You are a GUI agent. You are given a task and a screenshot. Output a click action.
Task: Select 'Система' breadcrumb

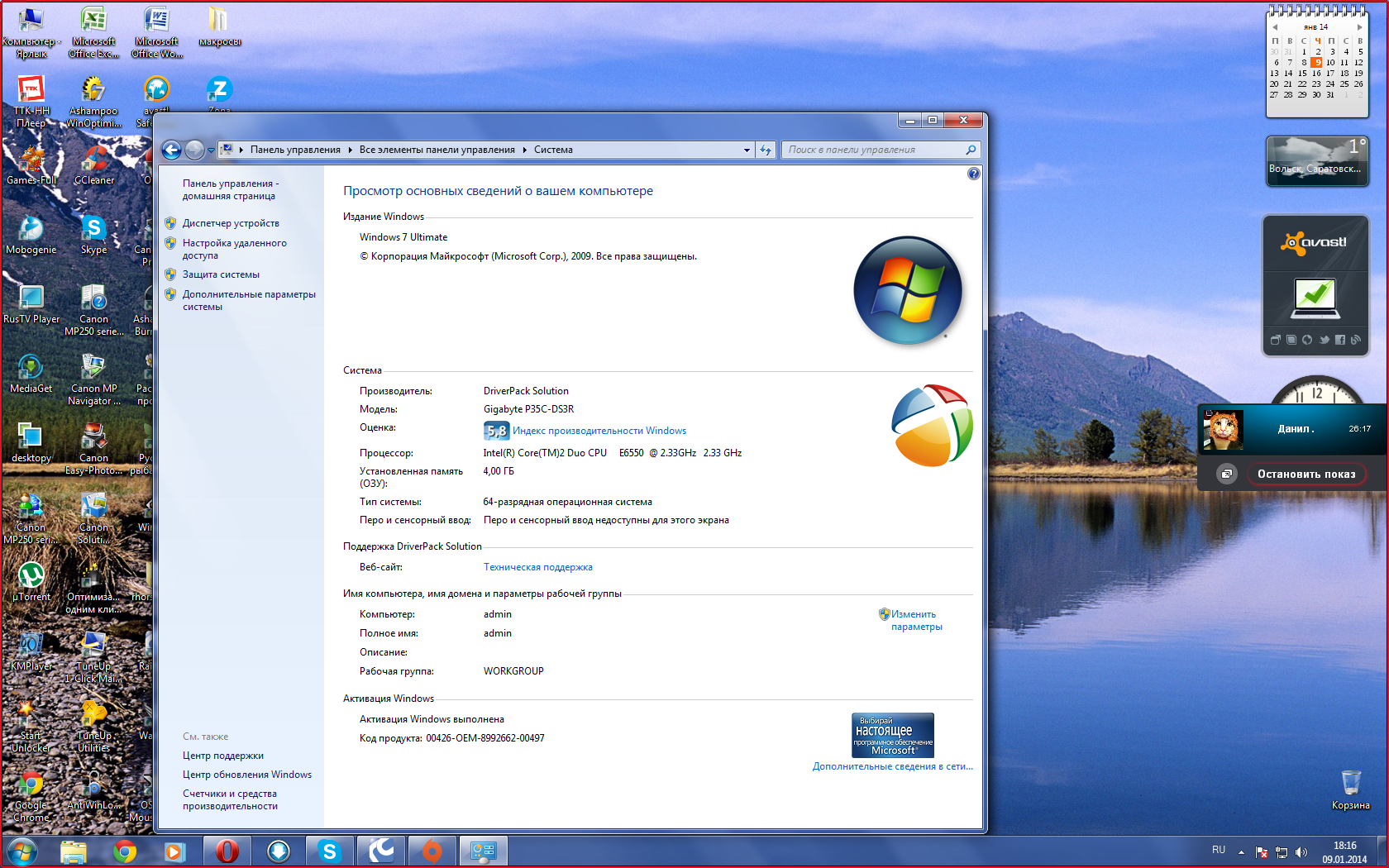coord(553,150)
